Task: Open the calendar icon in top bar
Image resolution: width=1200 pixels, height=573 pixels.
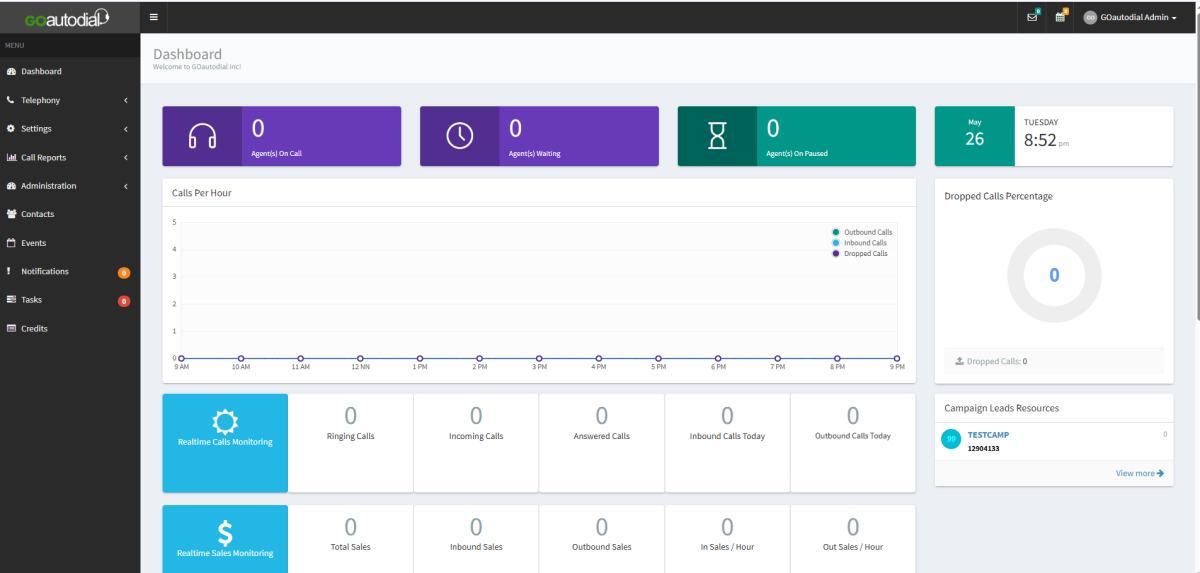Action: tap(1060, 17)
